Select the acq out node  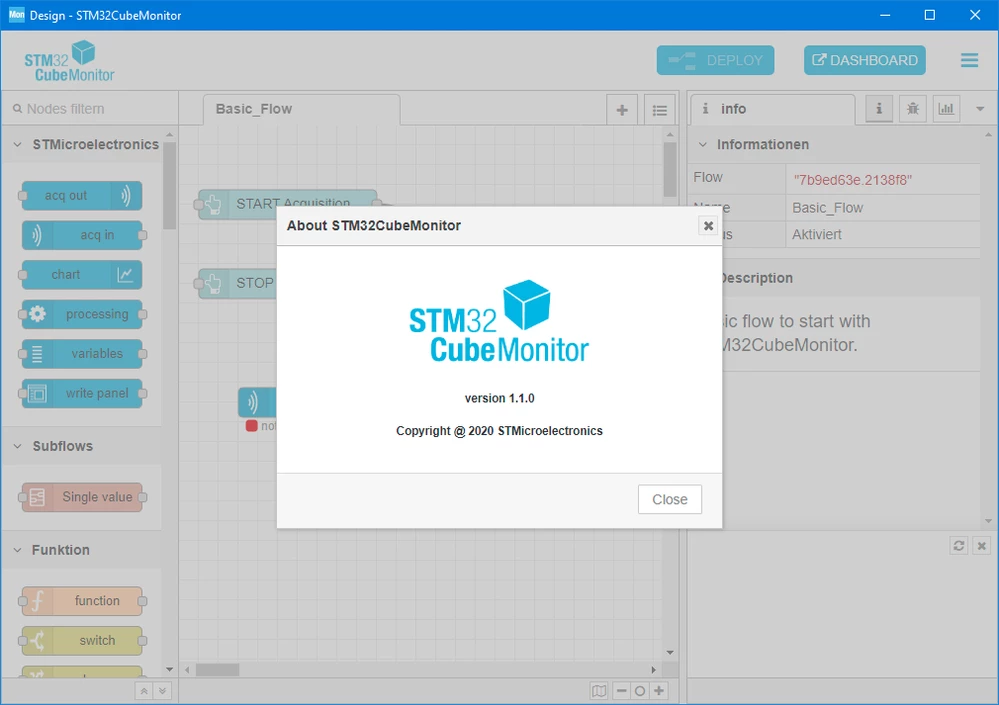tap(82, 196)
